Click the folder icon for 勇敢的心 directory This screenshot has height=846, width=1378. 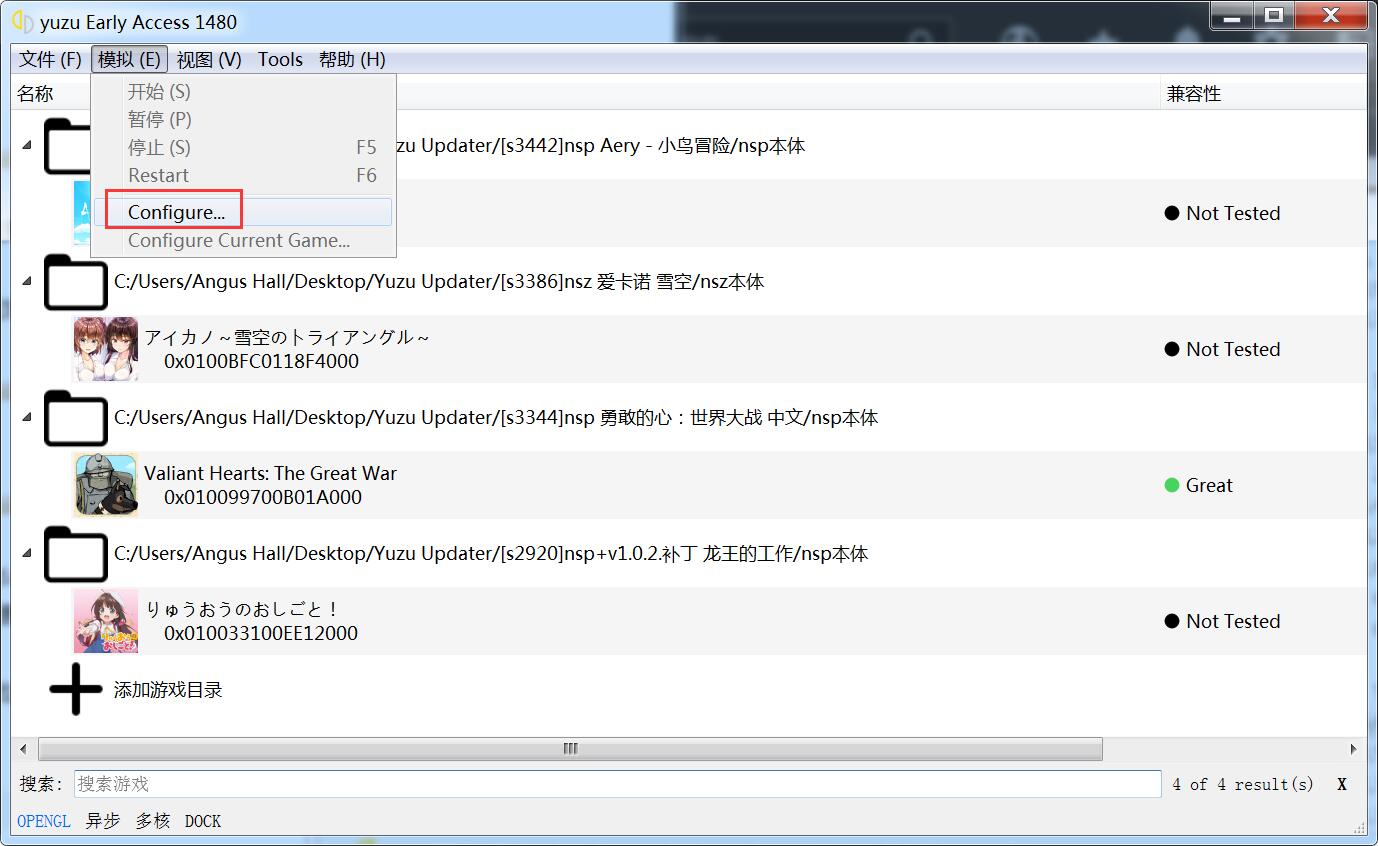[76, 418]
